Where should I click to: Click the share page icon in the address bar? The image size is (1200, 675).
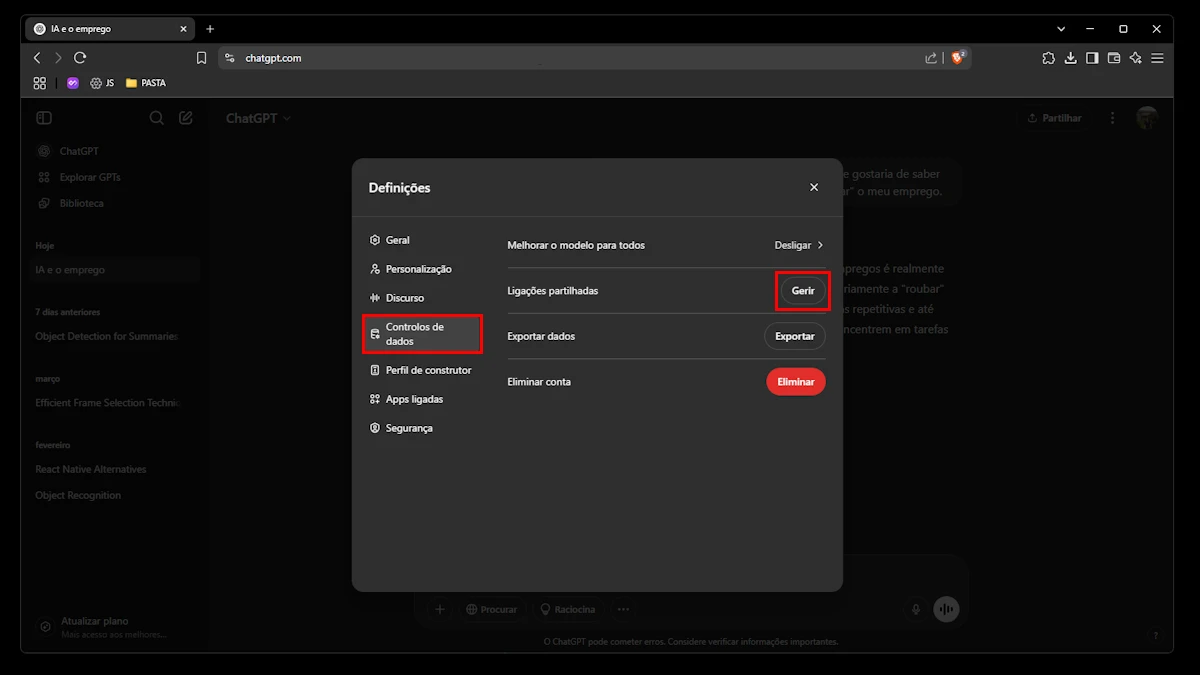931,58
